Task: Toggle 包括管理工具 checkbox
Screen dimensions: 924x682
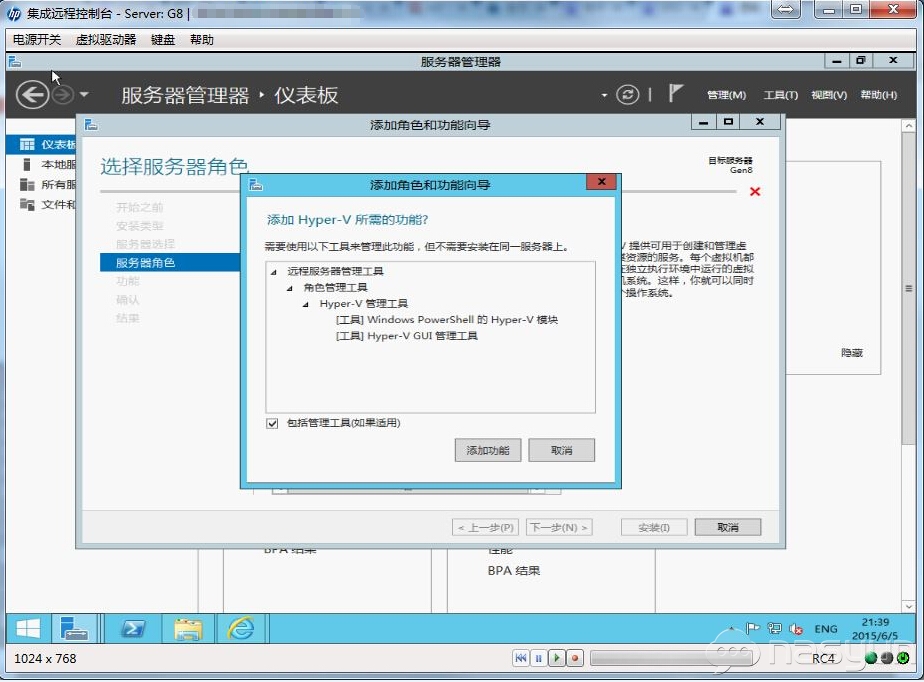Action: [272, 423]
